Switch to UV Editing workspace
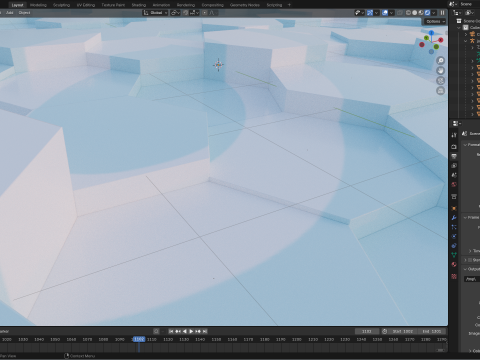The width and height of the screenshot is (480, 360). [86, 5]
